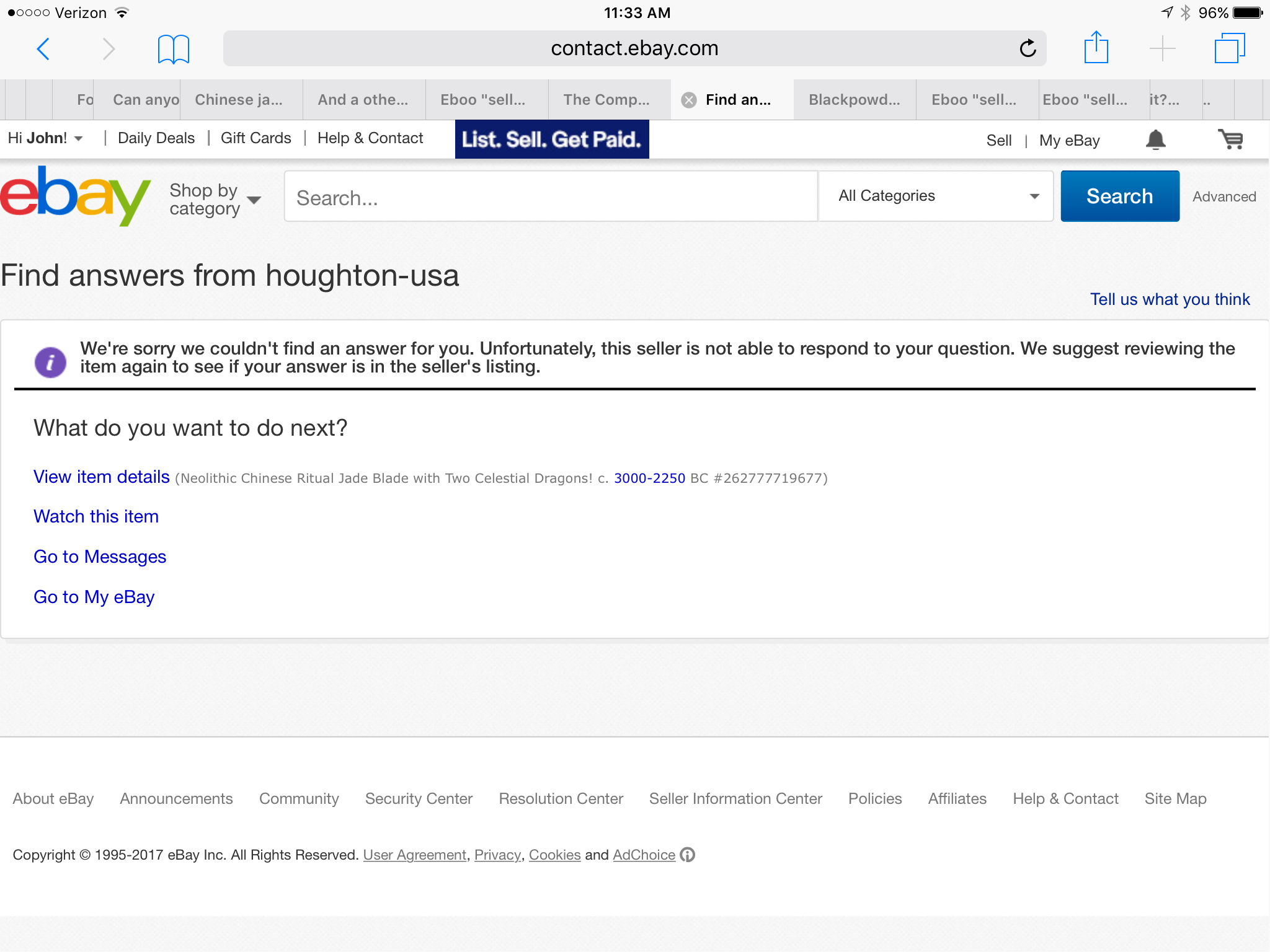Open the Safari tabs overview icon
Viewport: 1270px width, 952px height.
[1229, 48]
